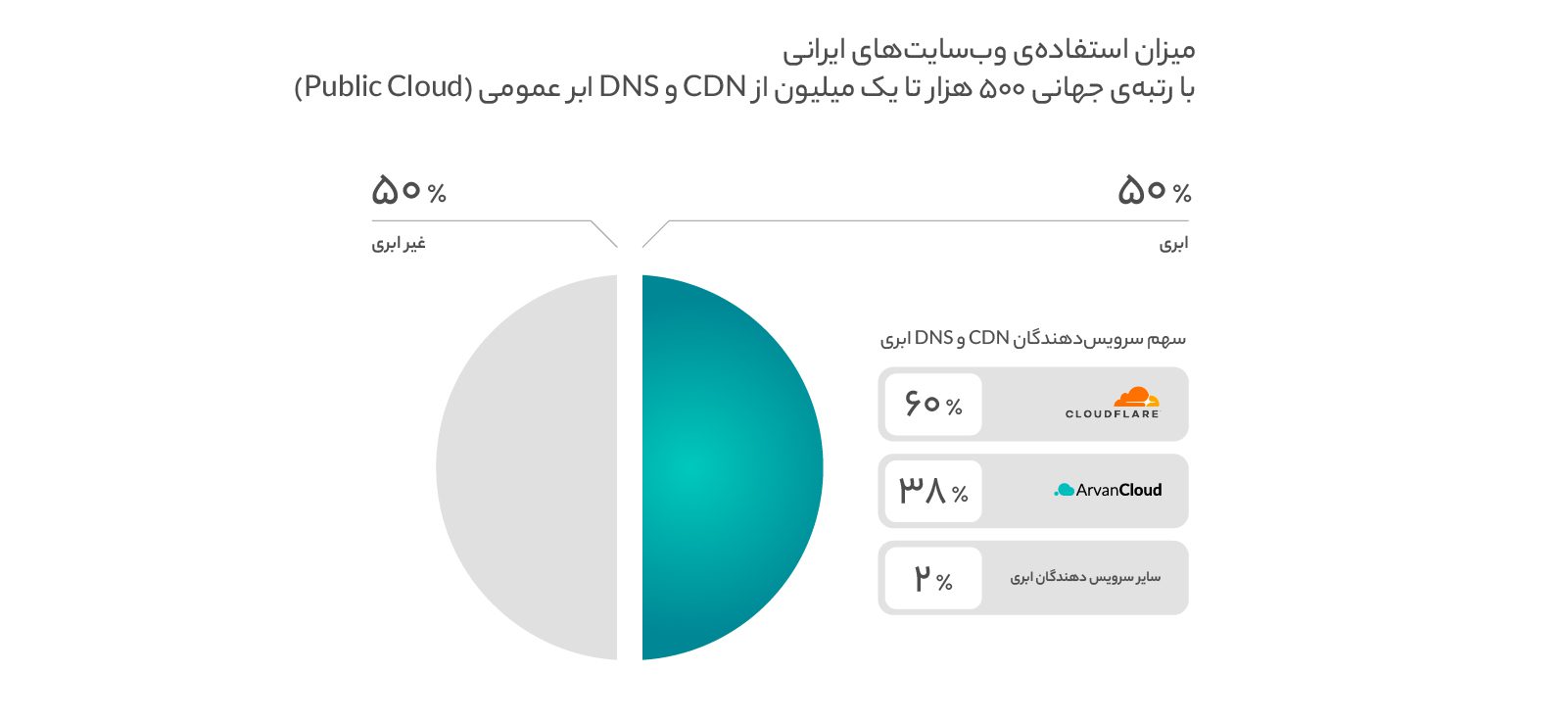1568x722 pixels.
Task: Click the 2% value box for other providers
Action: coord(932,578)
